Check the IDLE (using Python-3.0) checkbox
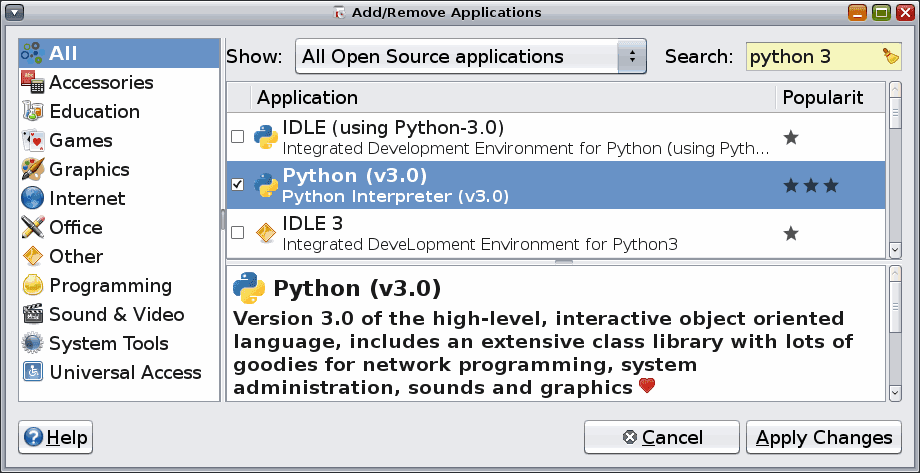Viewport: 920px width, 473px height. [x=238, y=137]
